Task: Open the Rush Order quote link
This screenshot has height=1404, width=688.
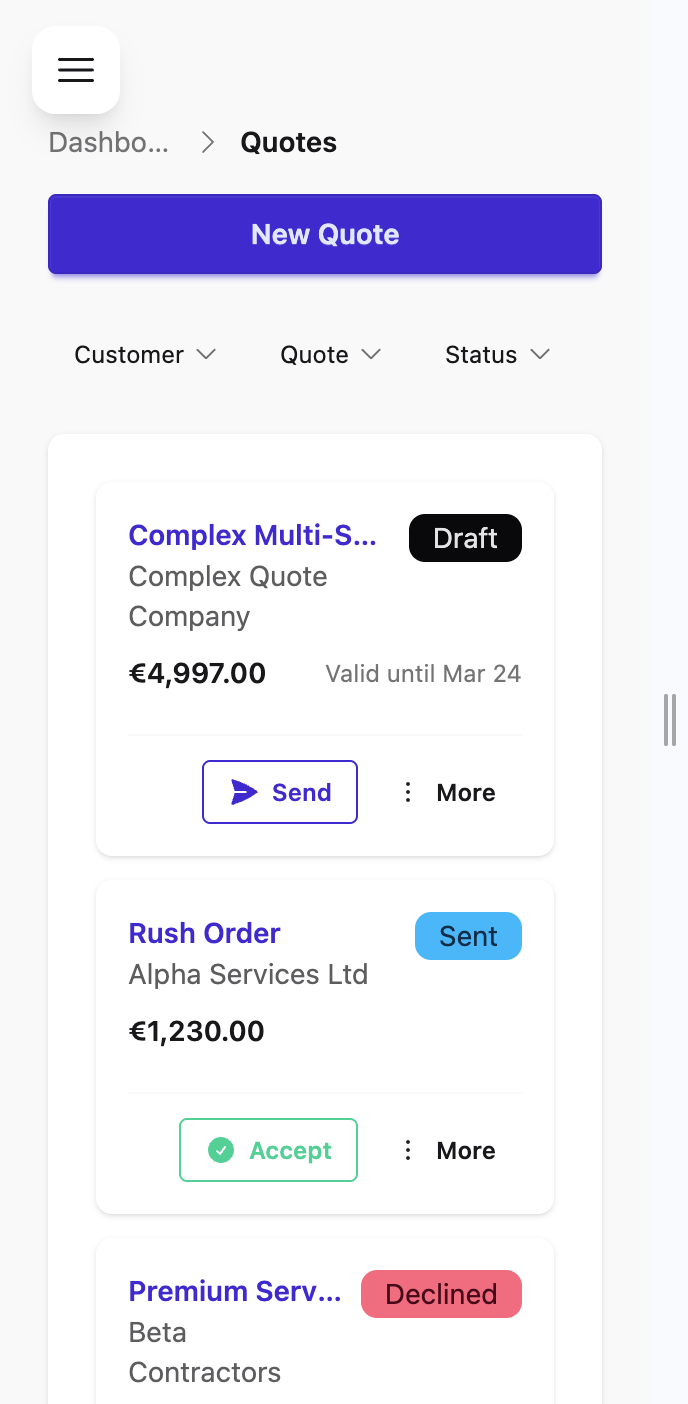Action: pyautogui.click(x=204, y=933)
